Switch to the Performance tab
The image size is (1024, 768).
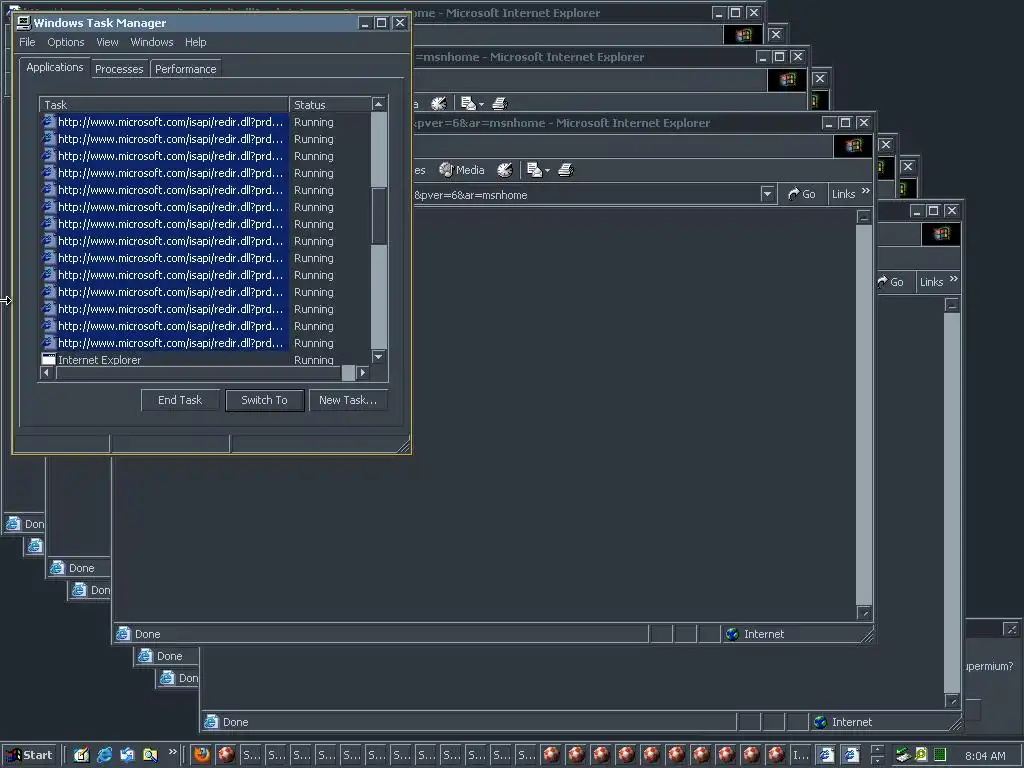point(185,69)
